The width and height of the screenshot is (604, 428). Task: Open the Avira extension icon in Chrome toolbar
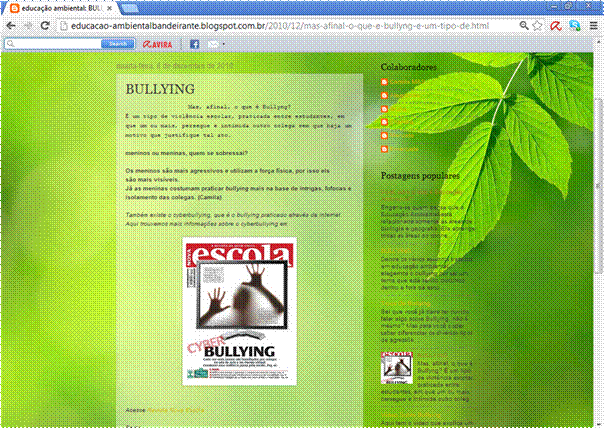[x=555, y=26]
